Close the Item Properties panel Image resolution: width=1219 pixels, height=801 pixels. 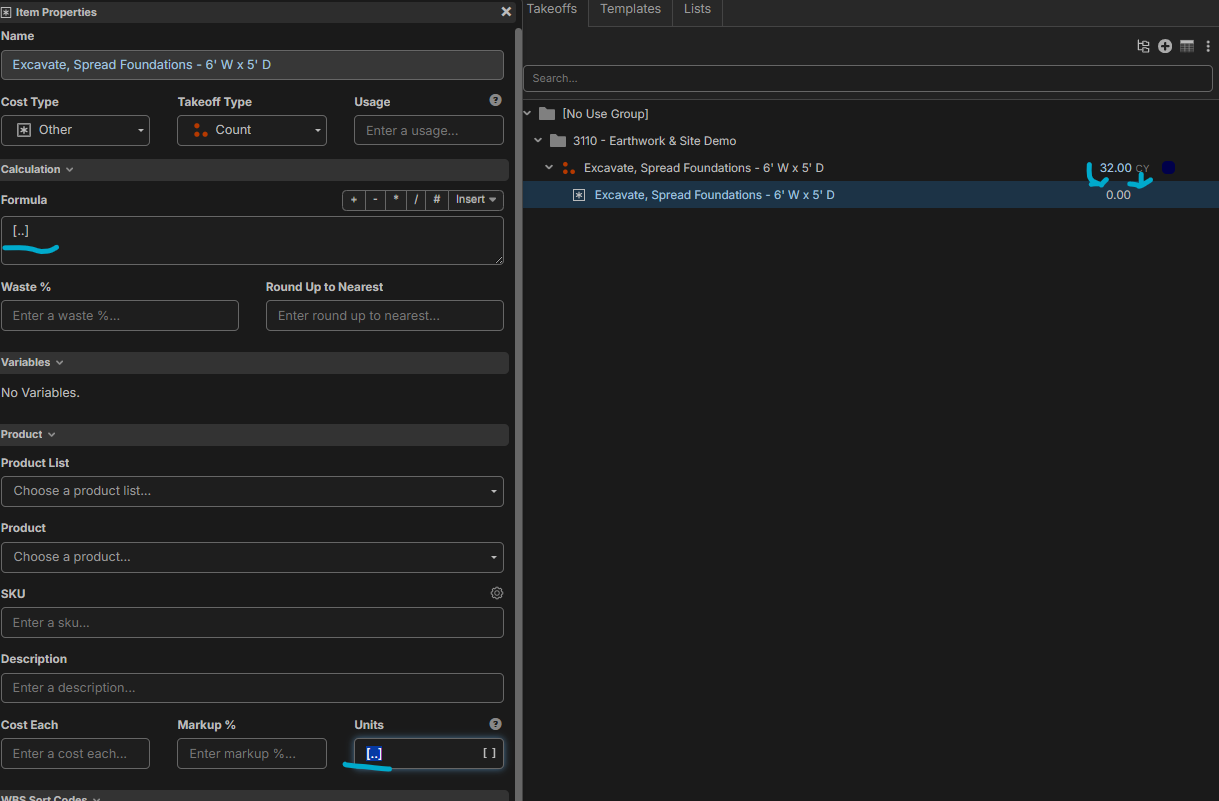click(506, 12)
